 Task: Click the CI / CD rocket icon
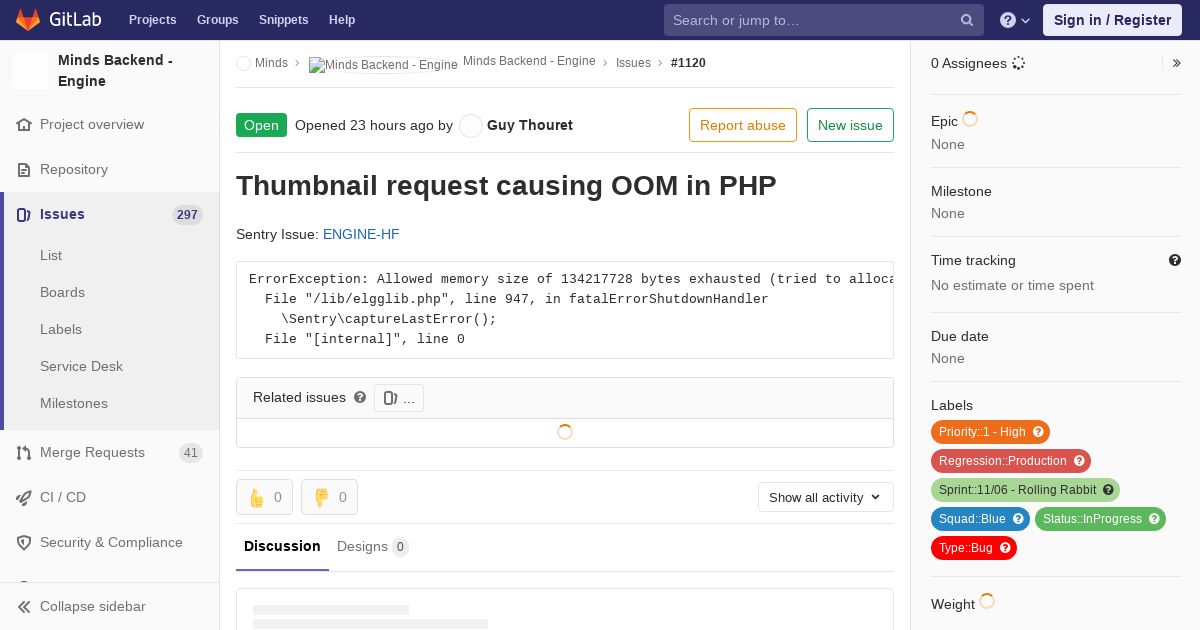tap(24, 498)
